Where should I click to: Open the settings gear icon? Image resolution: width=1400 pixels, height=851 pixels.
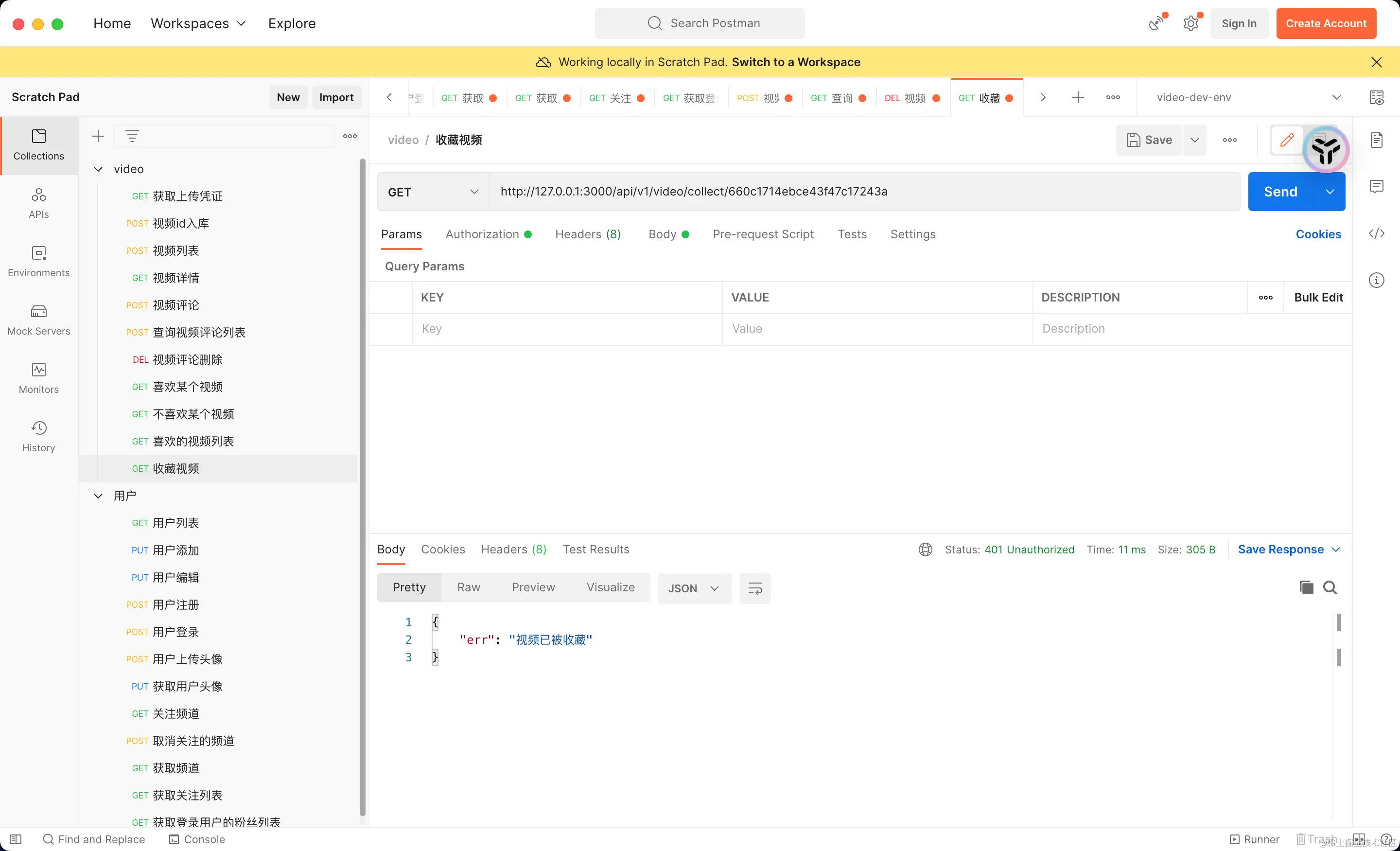tap(1190, 23)
